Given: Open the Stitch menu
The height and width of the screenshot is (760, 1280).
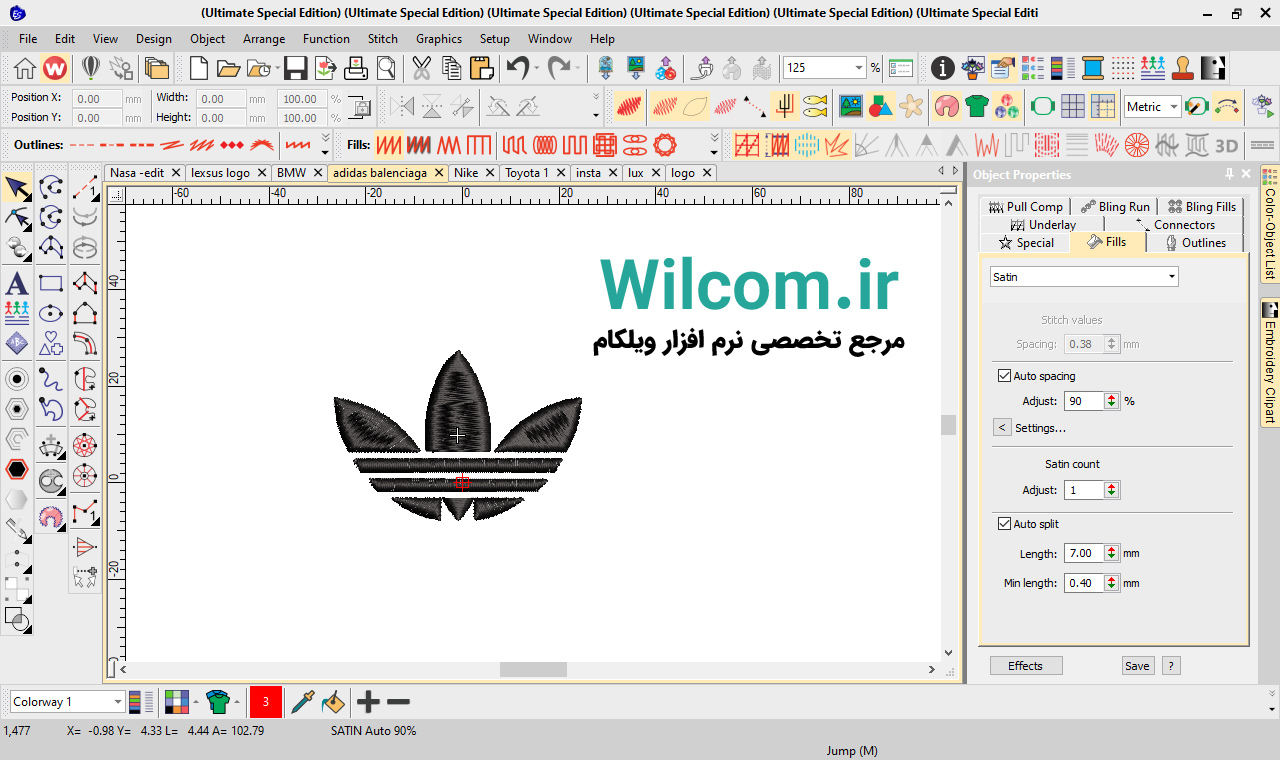Looking at the screenshot, I should pos(382,39).
